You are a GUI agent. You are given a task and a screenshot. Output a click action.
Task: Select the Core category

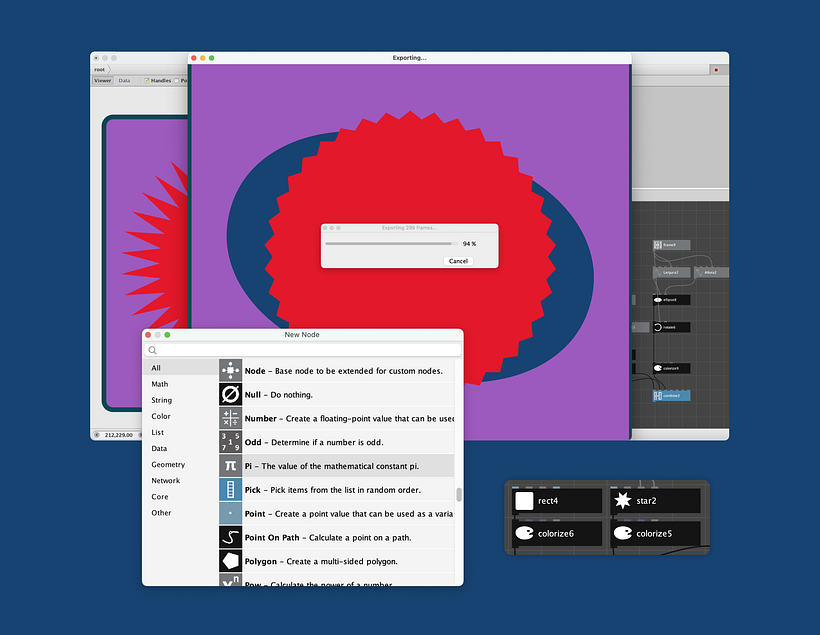(x=181, y=497)
